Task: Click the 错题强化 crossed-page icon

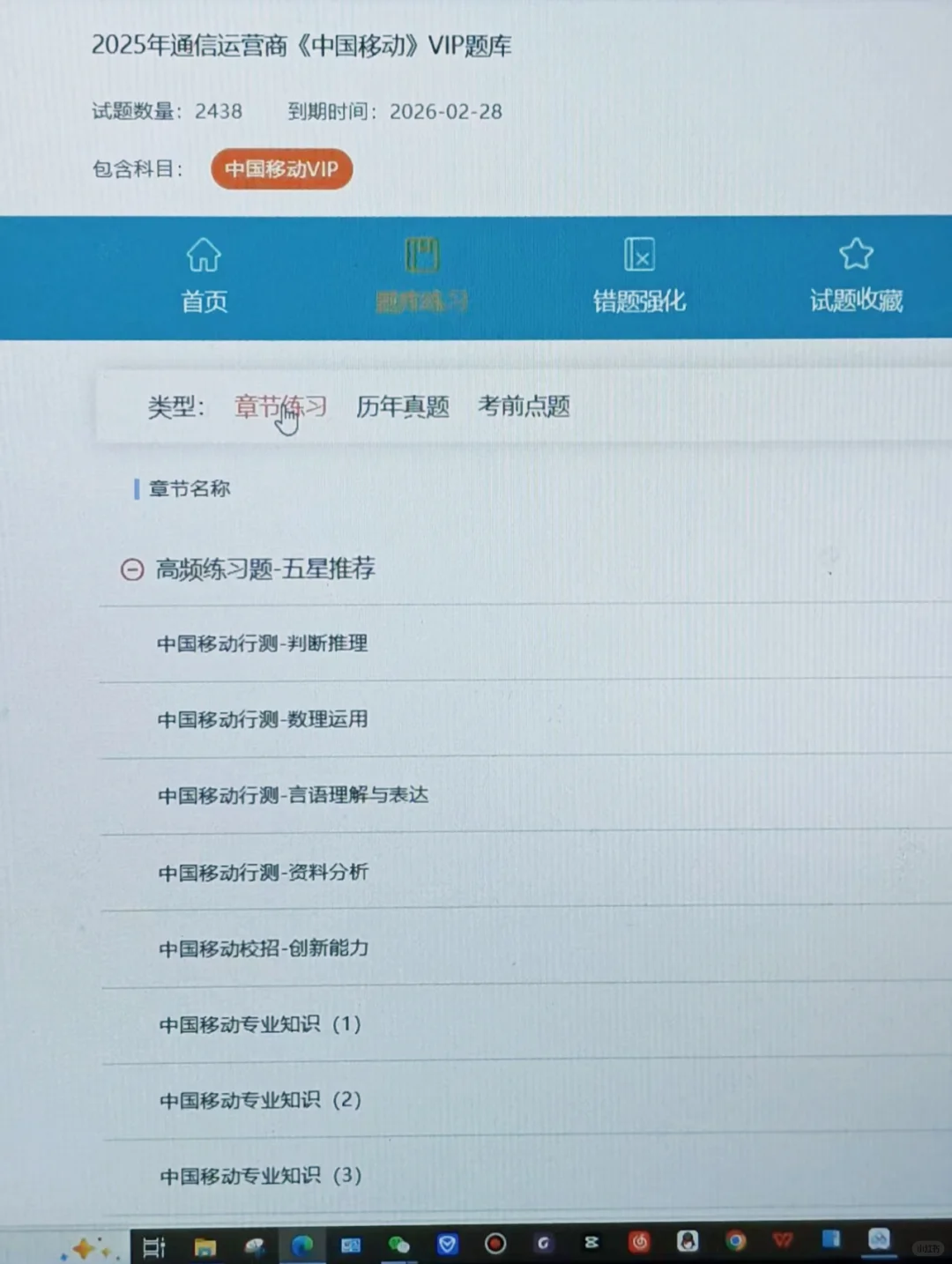Action: 639,255
